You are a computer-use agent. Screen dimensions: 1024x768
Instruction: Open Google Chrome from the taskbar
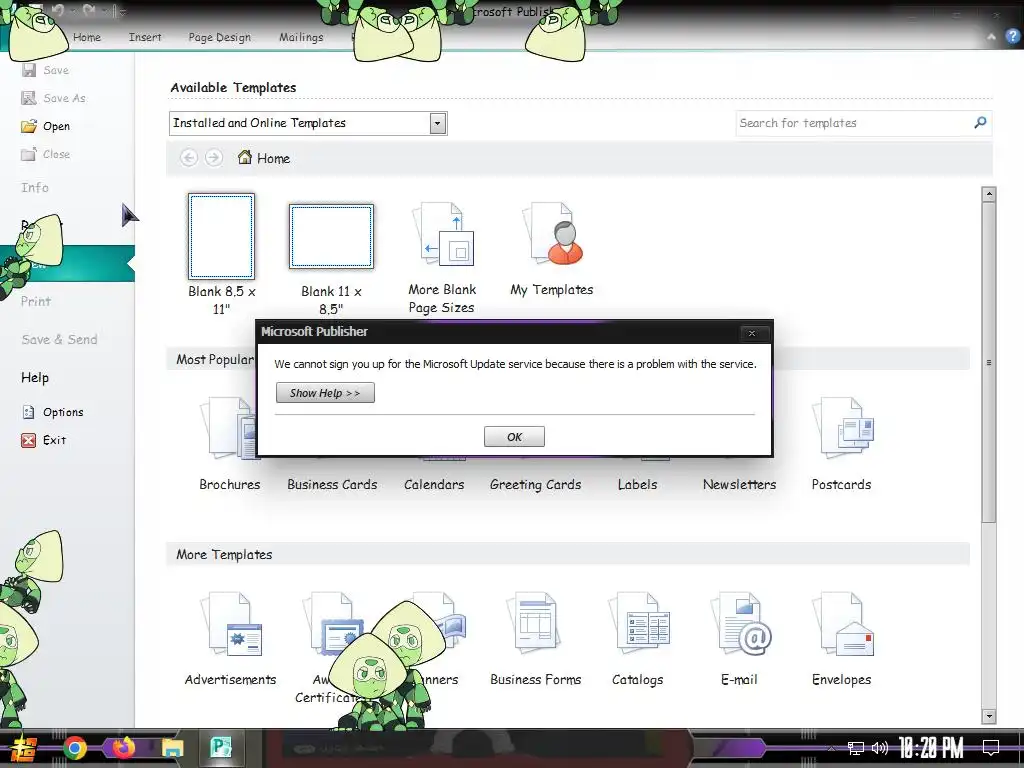point(74,748)
